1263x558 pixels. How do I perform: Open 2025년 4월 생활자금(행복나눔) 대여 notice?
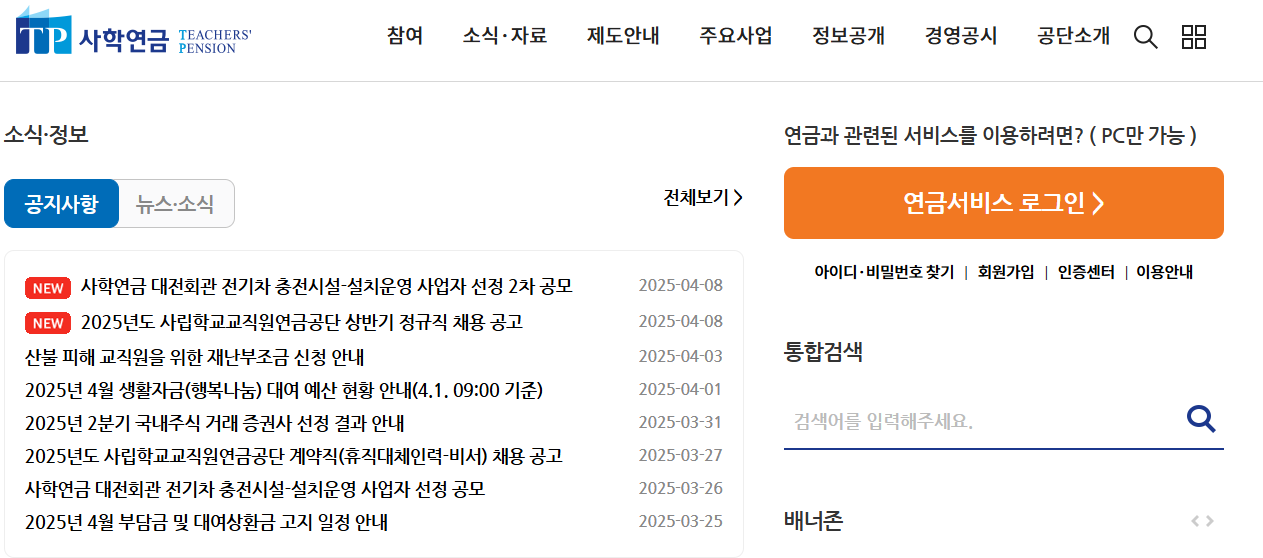(x=284, y=390)
